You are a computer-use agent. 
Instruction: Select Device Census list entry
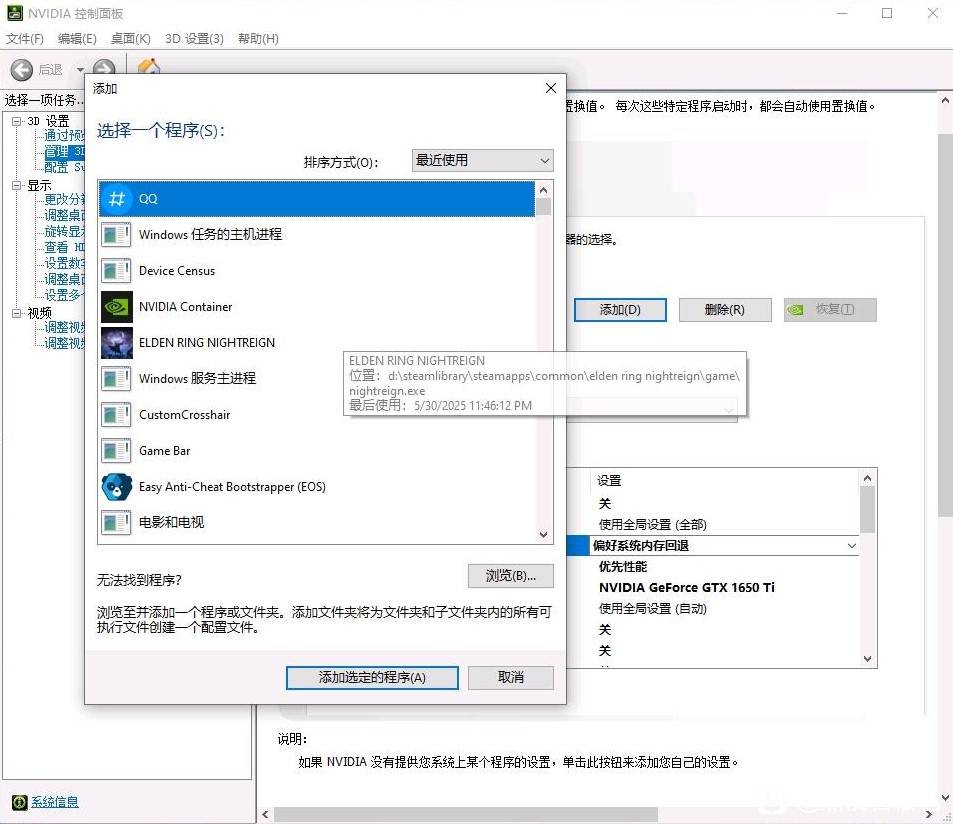point(317,270)
